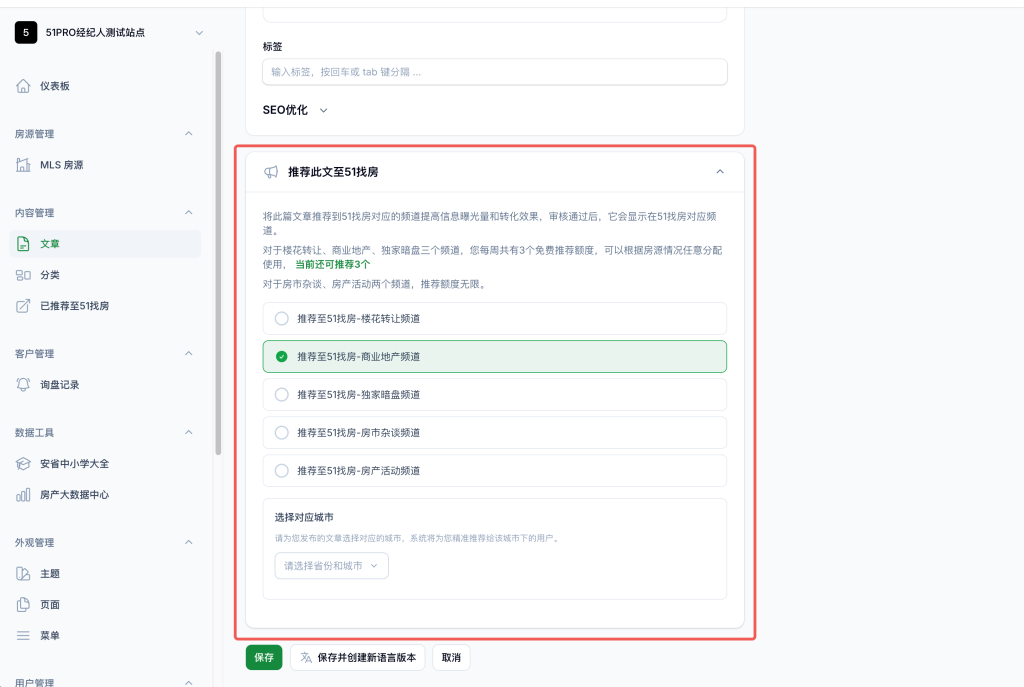
Task: Collapse the 房源管理 sidebar group
Action: coord(189,134)
